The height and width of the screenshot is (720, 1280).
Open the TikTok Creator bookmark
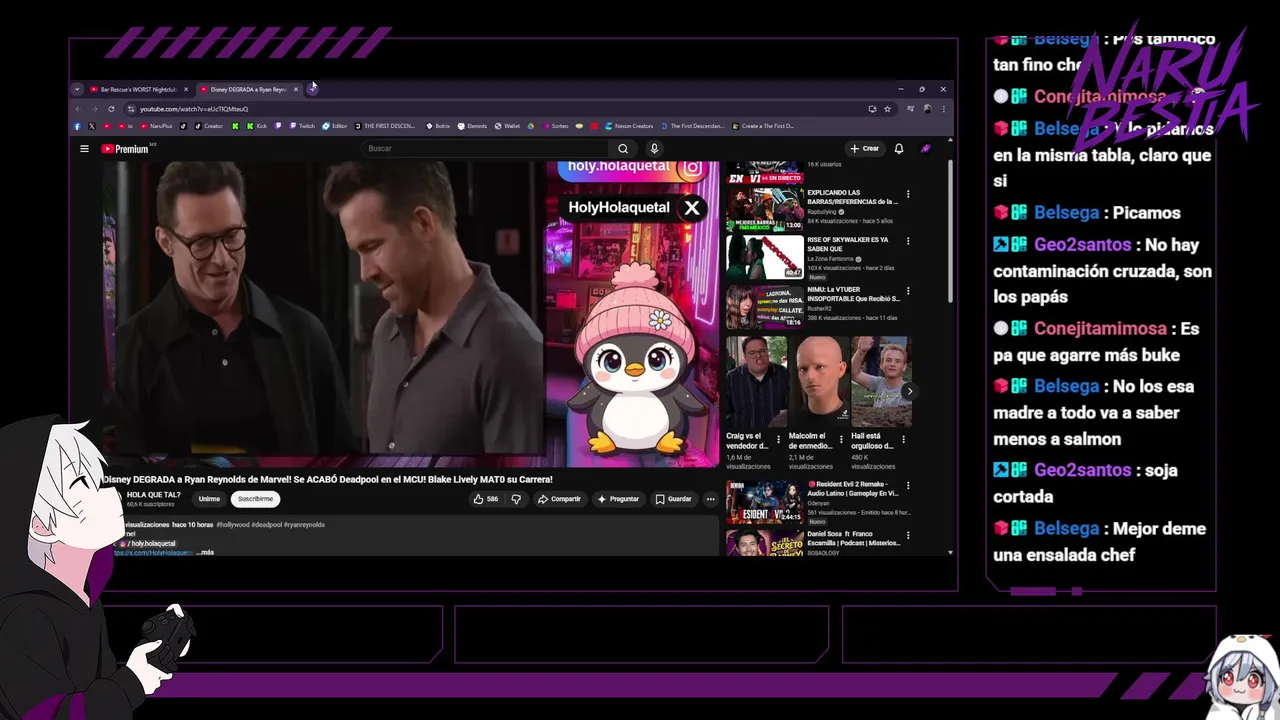pos(208,126)
